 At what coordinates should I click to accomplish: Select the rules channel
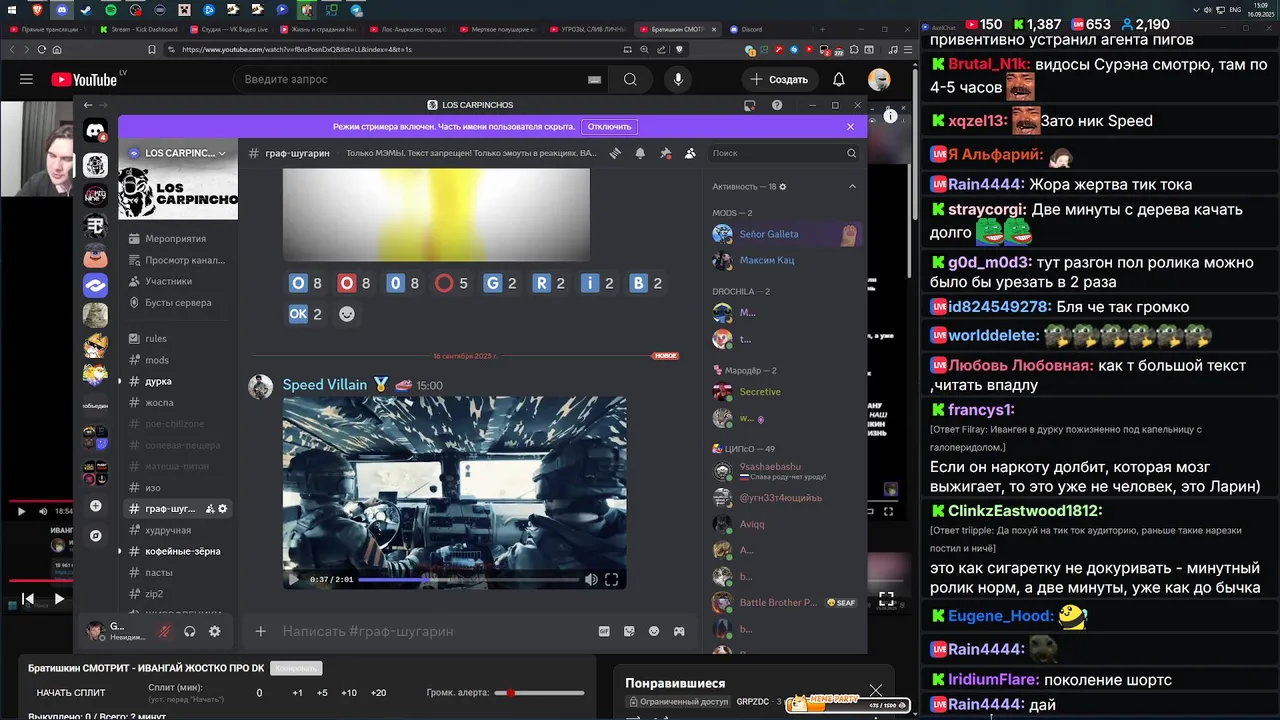(x=177, y=338)
